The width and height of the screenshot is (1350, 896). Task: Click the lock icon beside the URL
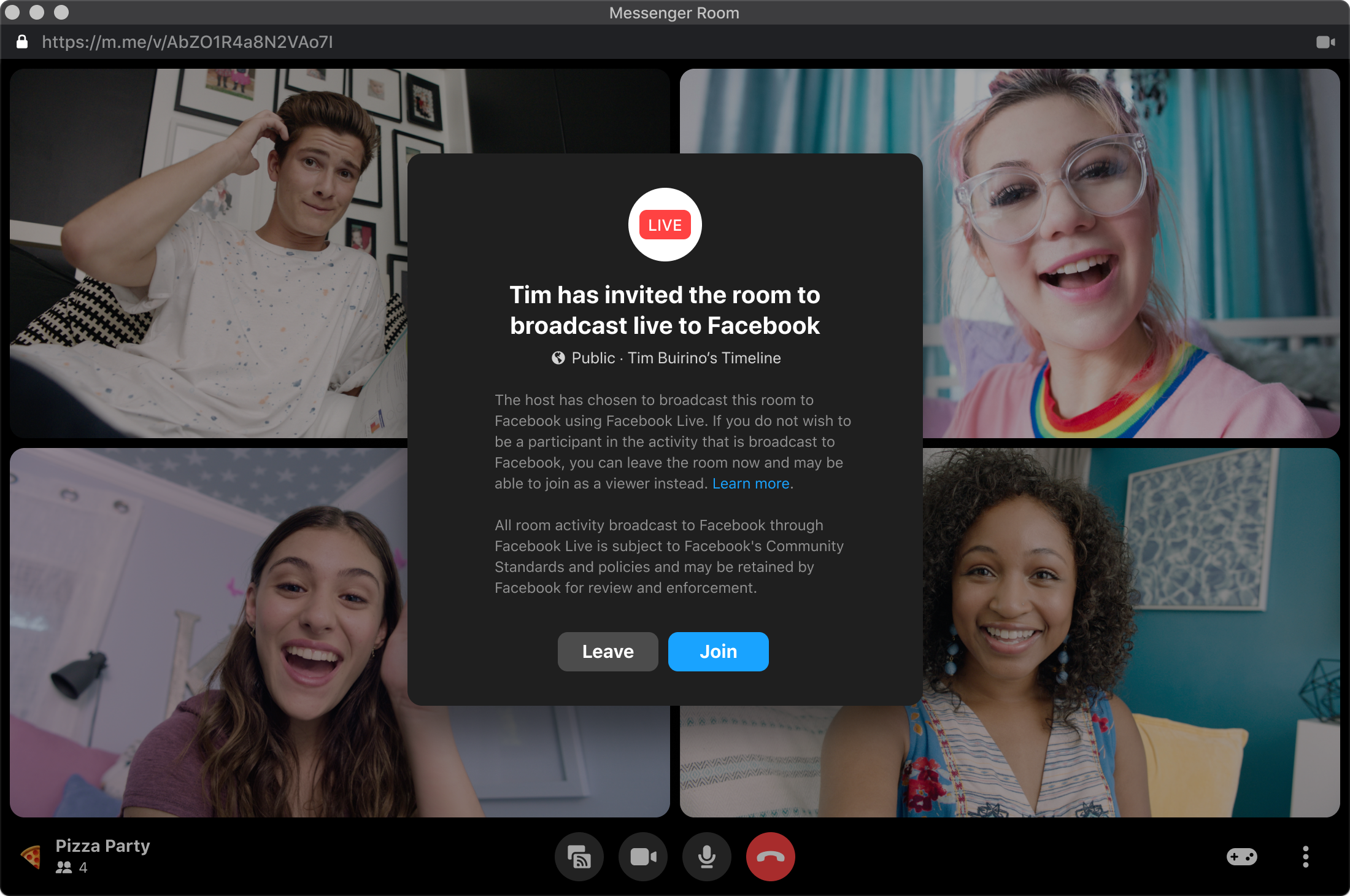click(x=22, y=42)
